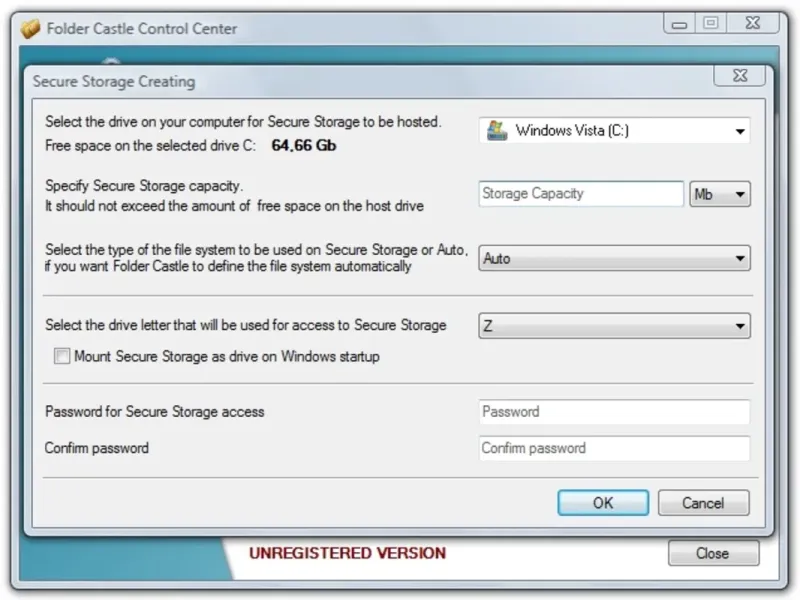Minimize the Folder Castle Control Center window
The width and height of the screenshot is (800, 600).
pos(679,23)
